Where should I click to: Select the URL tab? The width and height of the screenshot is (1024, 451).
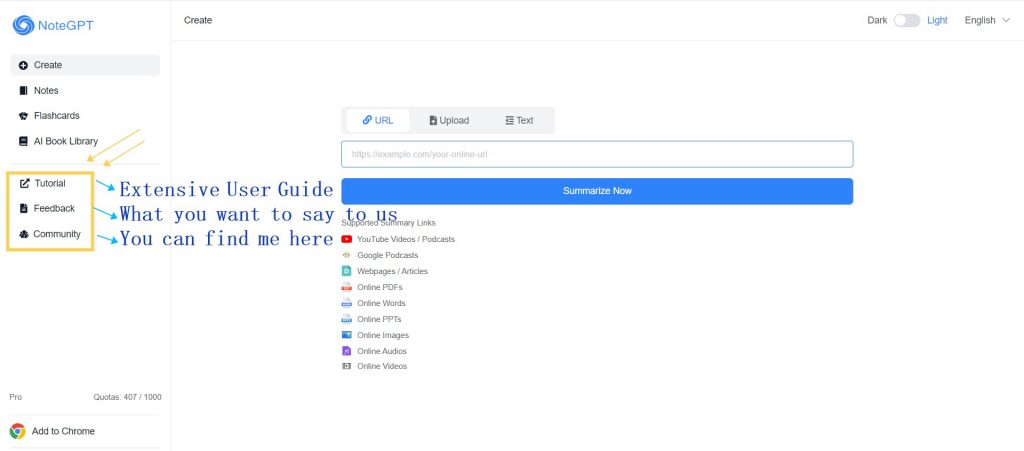click(378, 120)
